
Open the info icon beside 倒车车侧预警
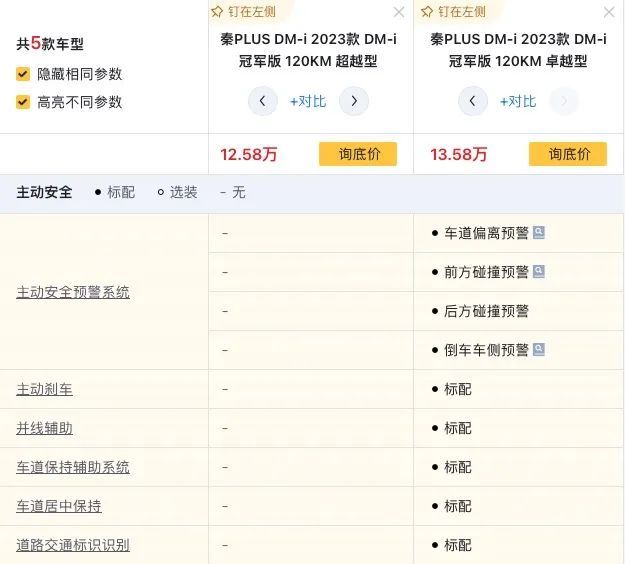tap(539, 350)
